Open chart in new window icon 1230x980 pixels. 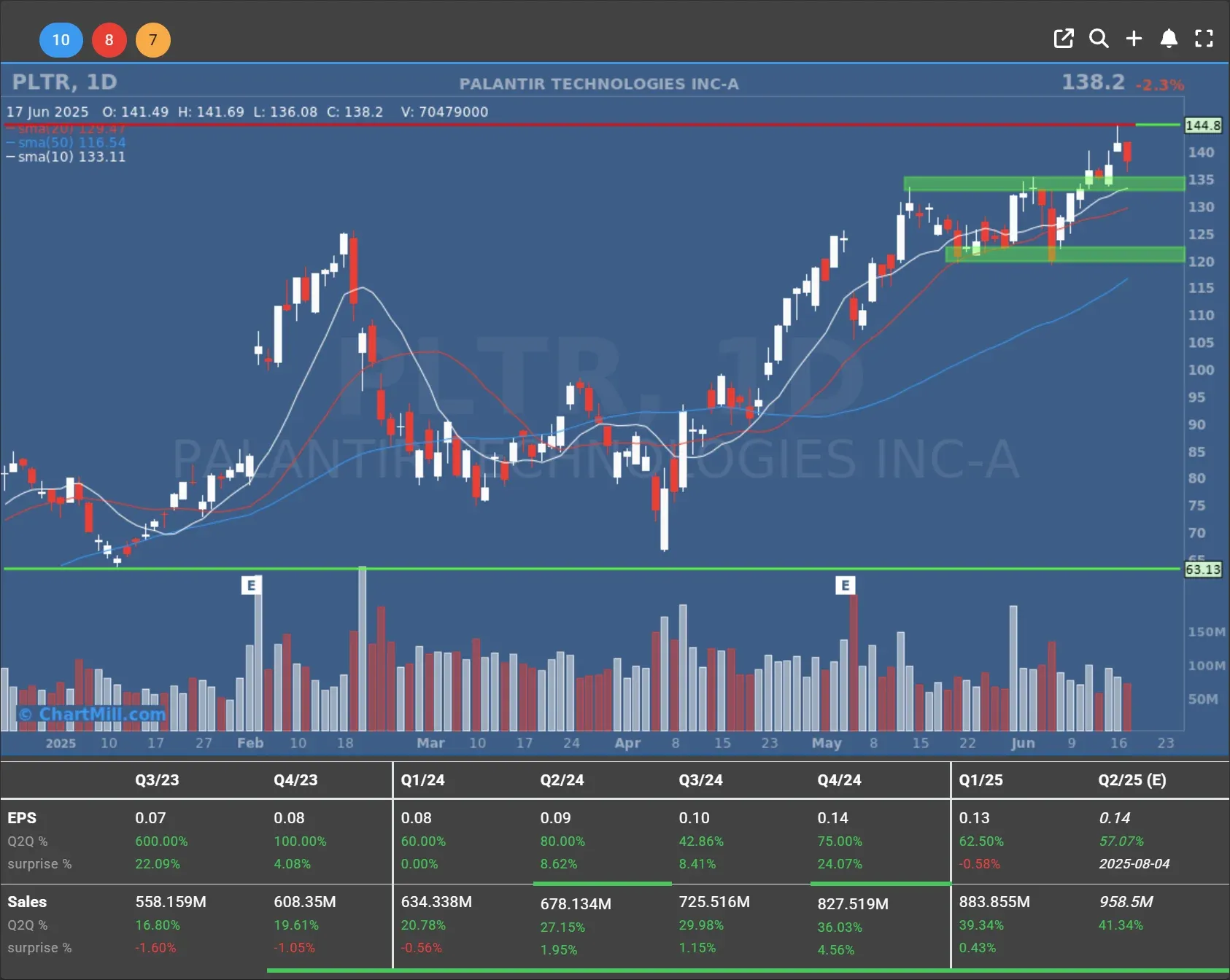point(1064,39)
